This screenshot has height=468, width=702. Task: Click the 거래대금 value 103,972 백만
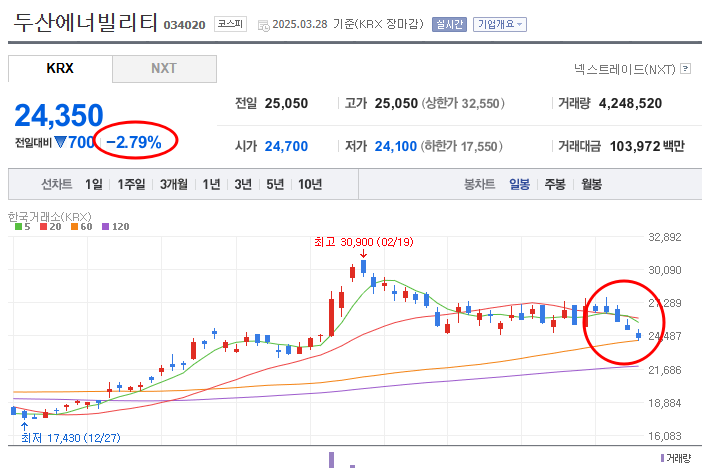click(x=647, y=146)
